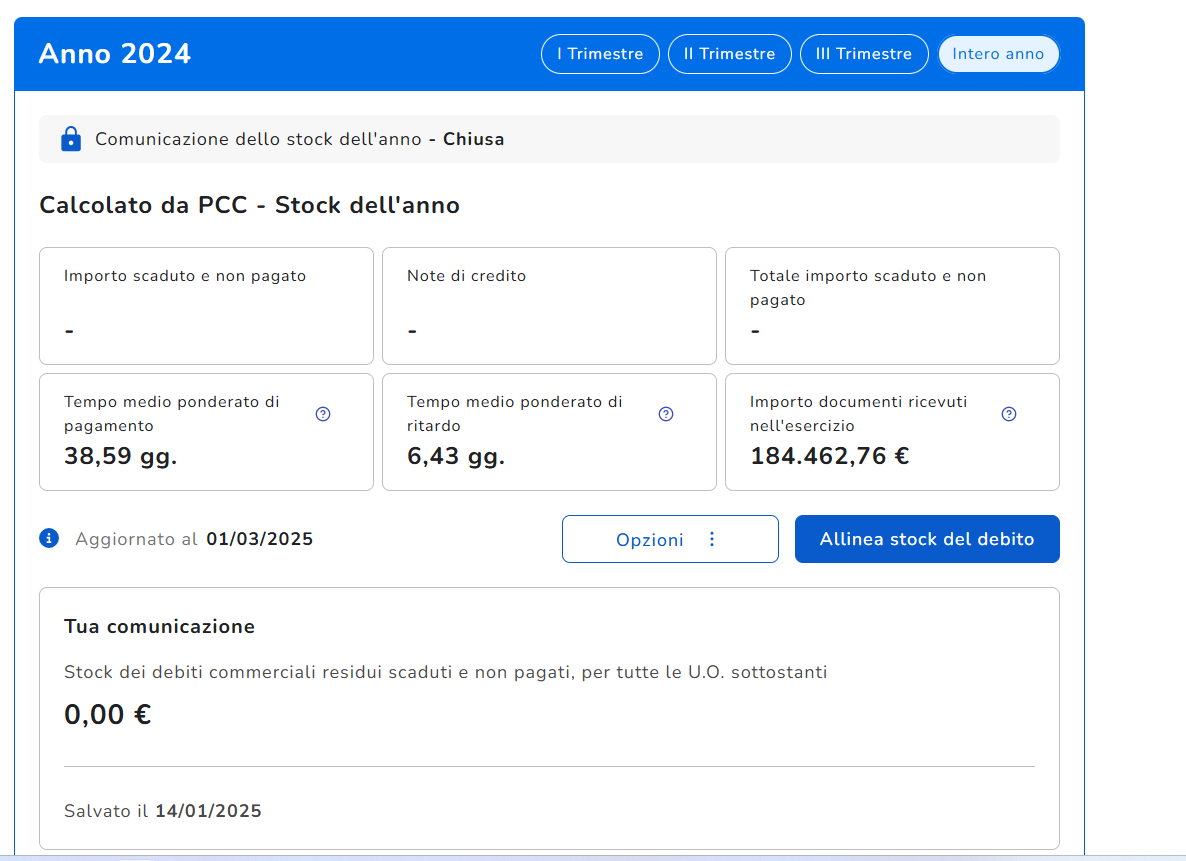The width and height of the screenshot is (1186, 861).
Task: Click the Anno 2024 header title
Action: point(114,54)
